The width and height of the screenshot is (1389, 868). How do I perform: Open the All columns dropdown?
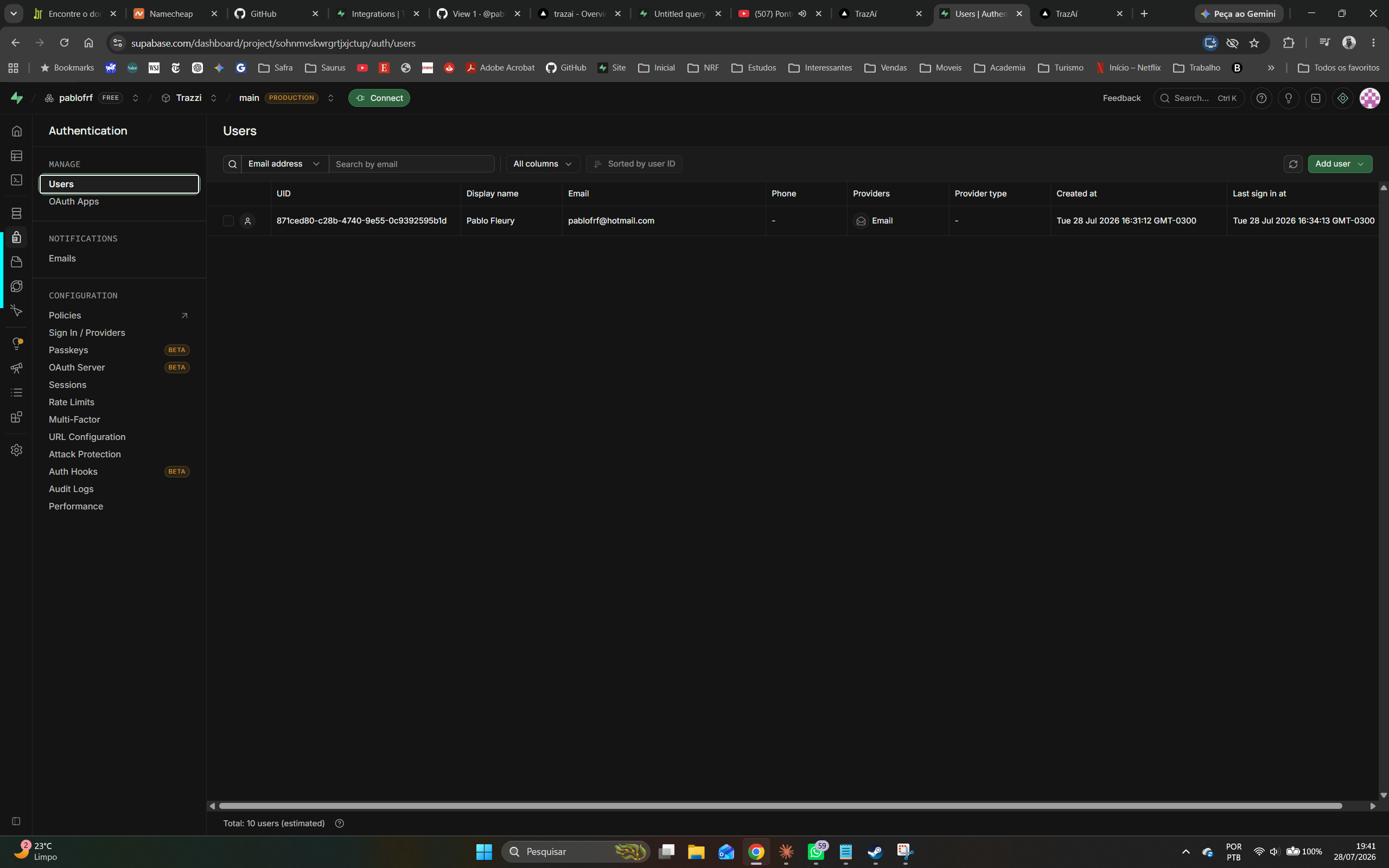(543, 164)
